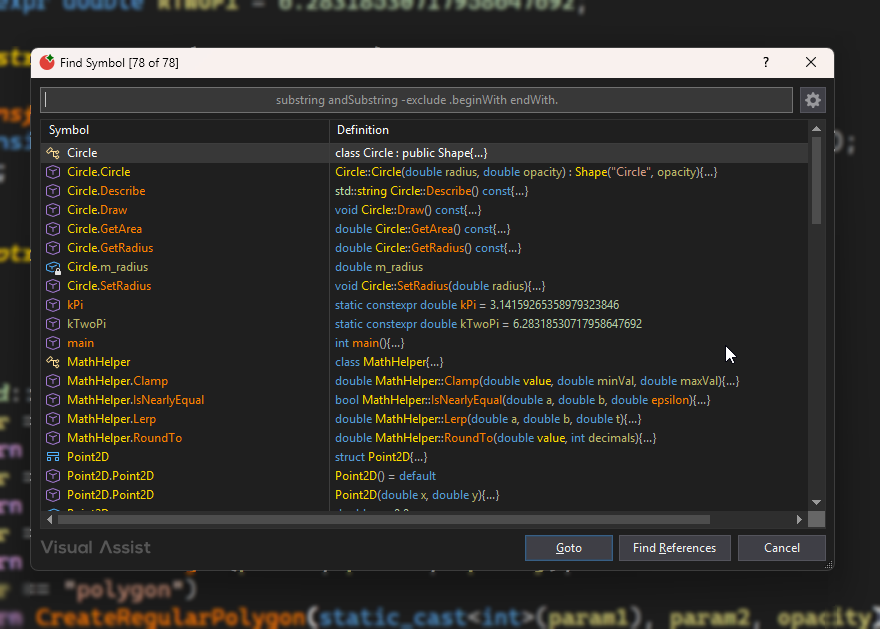880x629 pixels.
Task: Click the method icon beside Circle.SetRadius
Action: click(x=53, y=286)
